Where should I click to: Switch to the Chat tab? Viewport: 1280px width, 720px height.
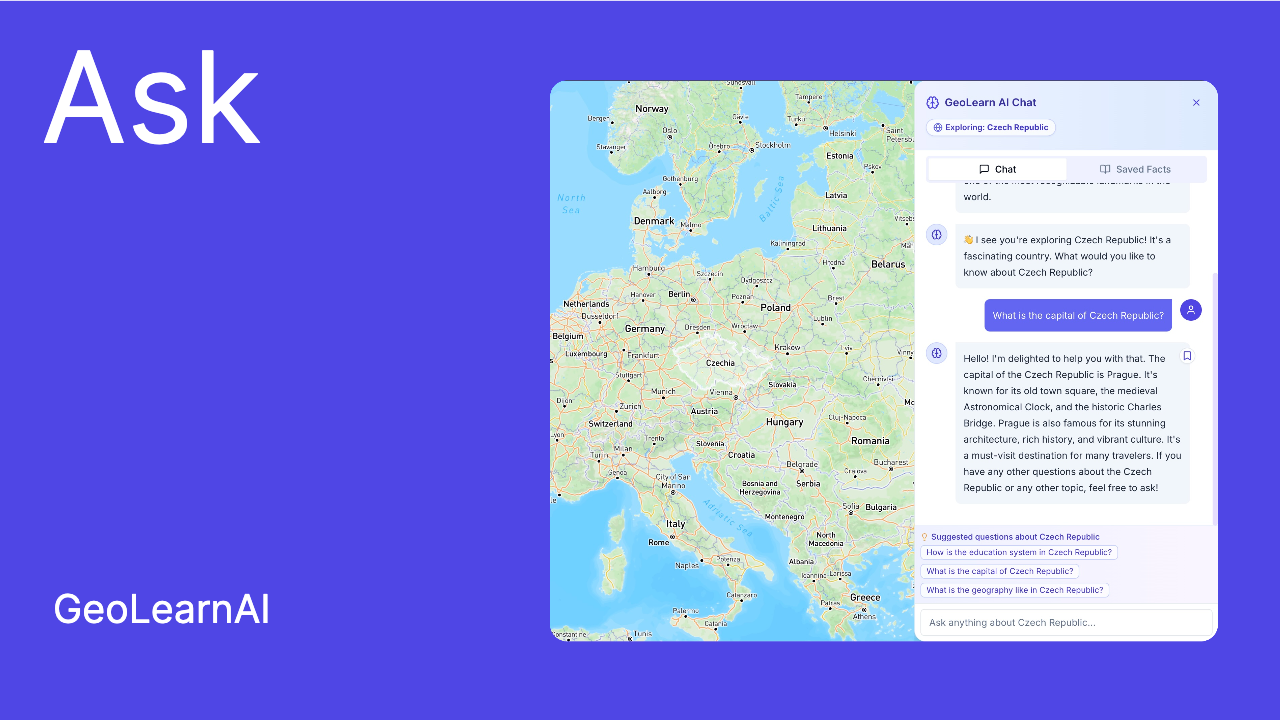[997, 170]
